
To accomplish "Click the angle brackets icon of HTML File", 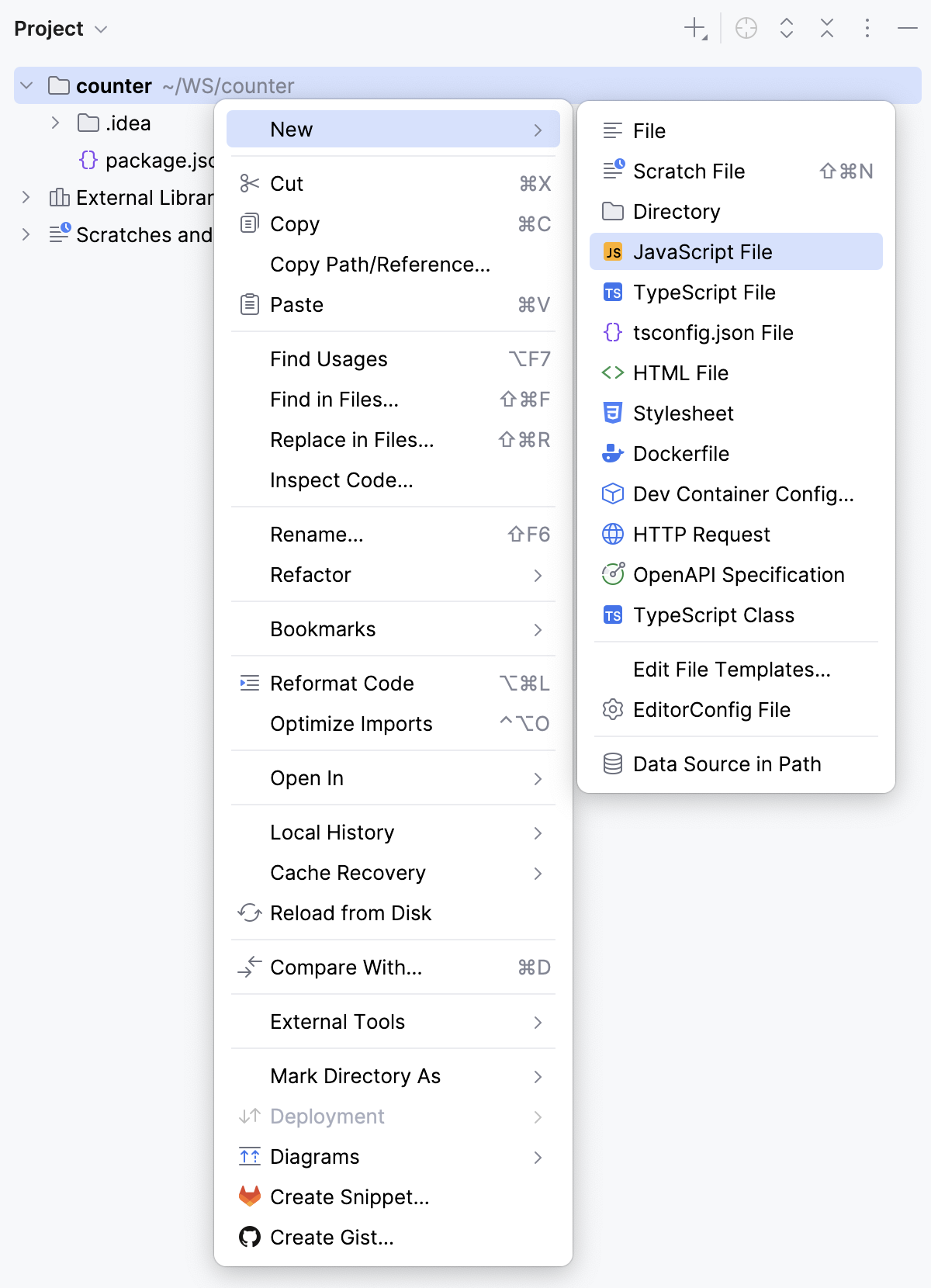I will 613,373.
